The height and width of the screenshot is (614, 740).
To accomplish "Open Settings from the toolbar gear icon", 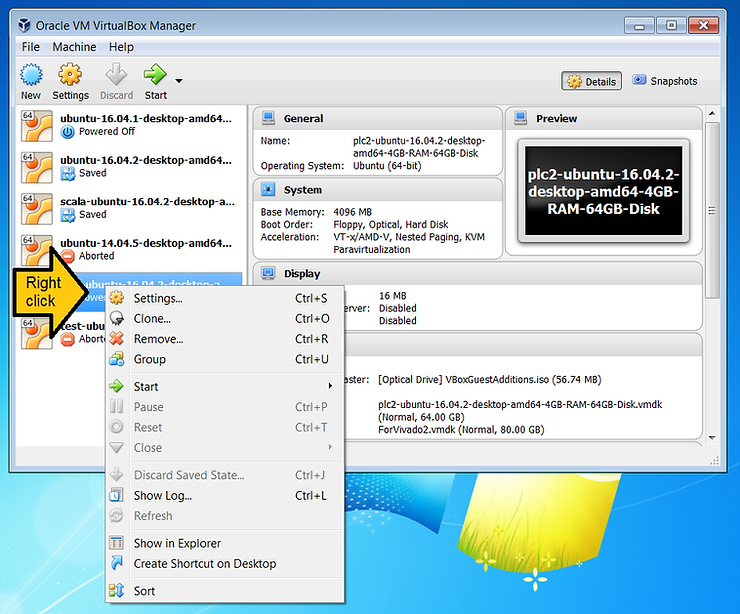I will (x=70, y=75).
